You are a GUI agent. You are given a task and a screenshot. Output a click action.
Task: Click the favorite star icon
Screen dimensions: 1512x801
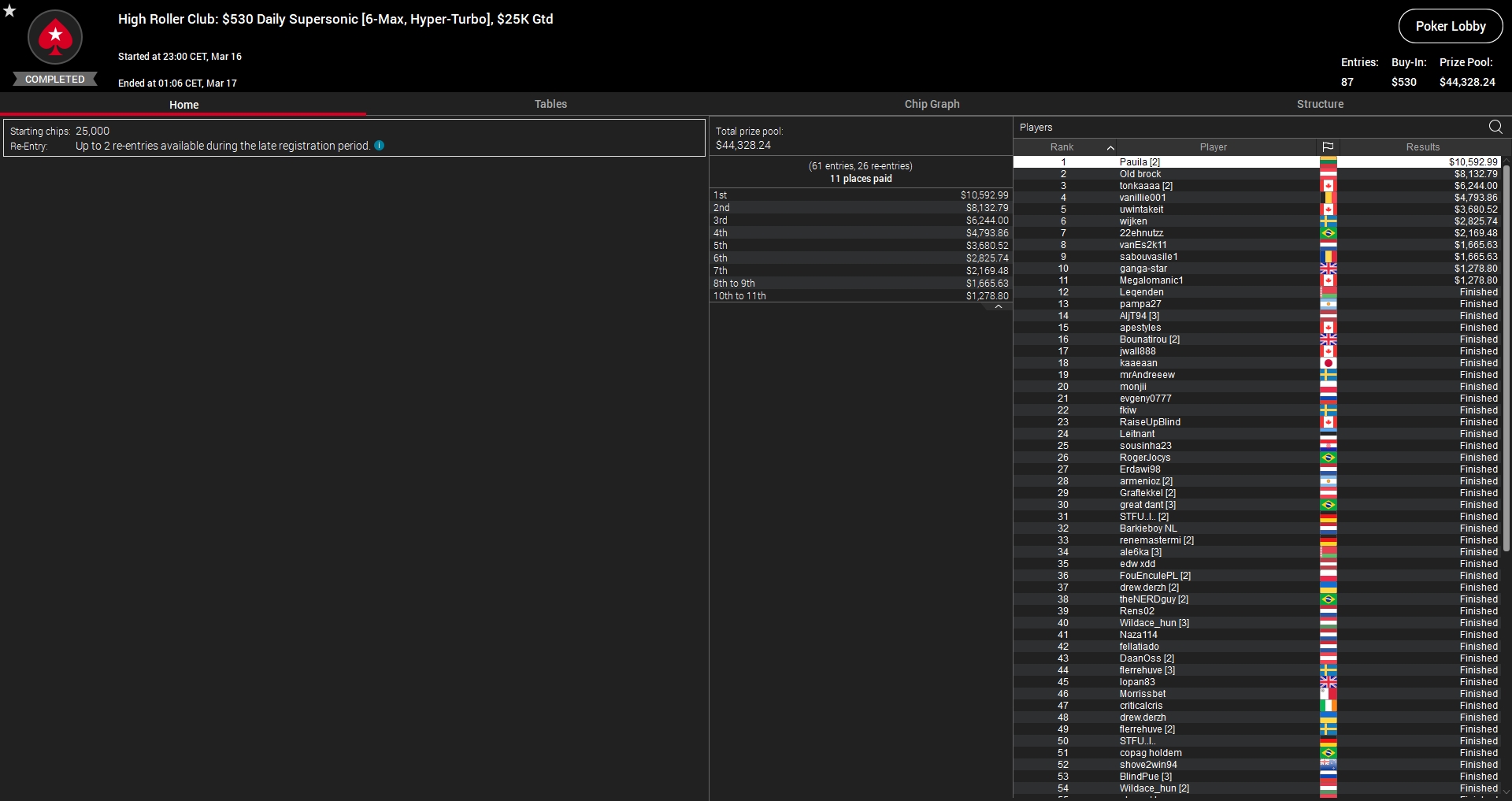click(9, 10)
